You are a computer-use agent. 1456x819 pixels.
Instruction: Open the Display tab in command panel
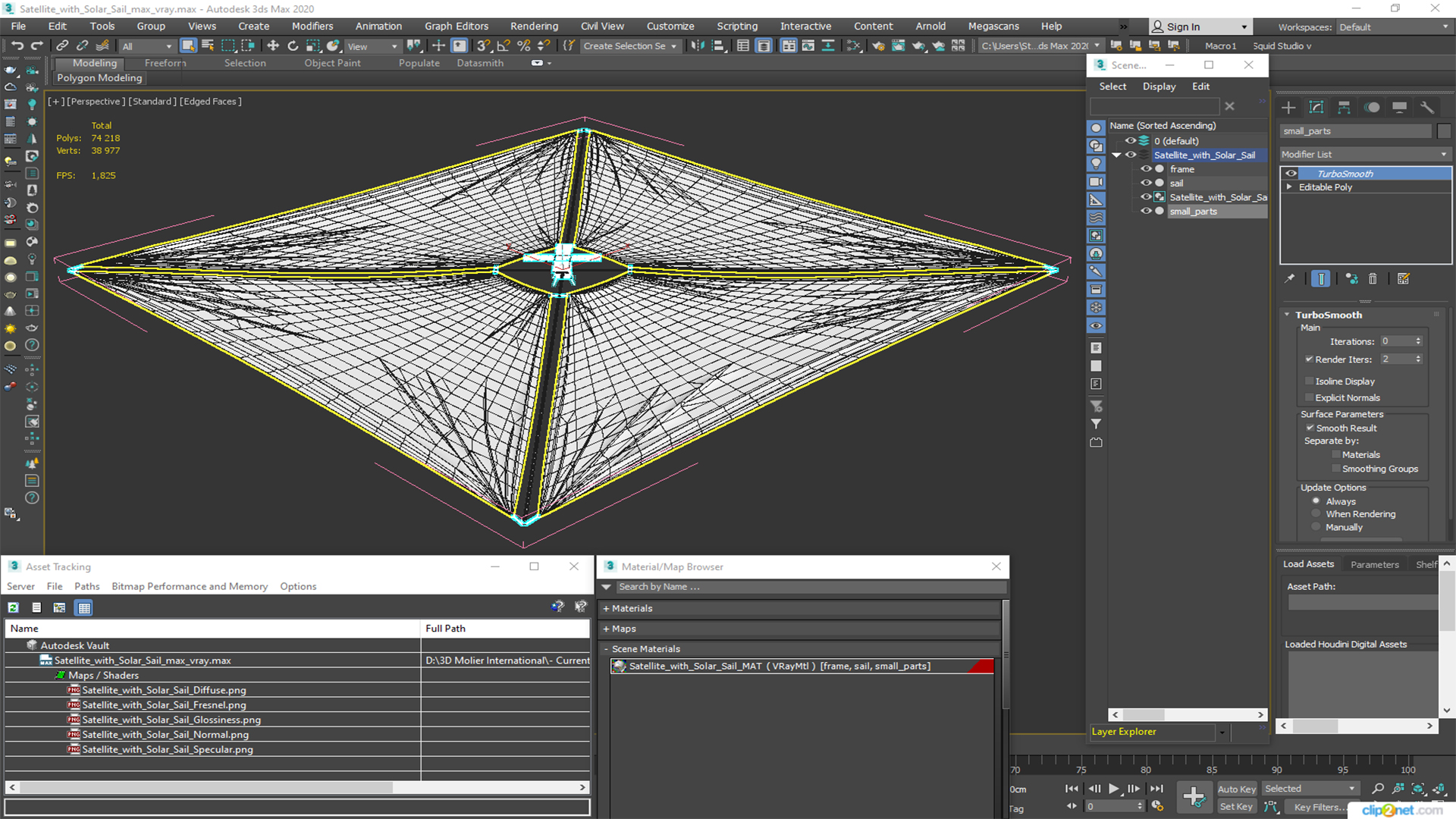tap(1399, 108)
